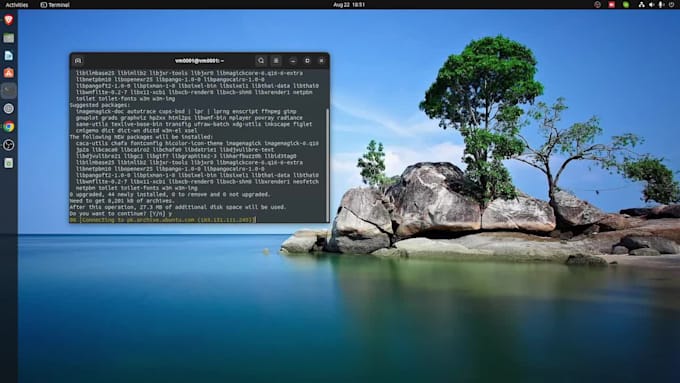680x383 pixels.
Task: Open the volume icon in top bar
Action: coord(651,5)
